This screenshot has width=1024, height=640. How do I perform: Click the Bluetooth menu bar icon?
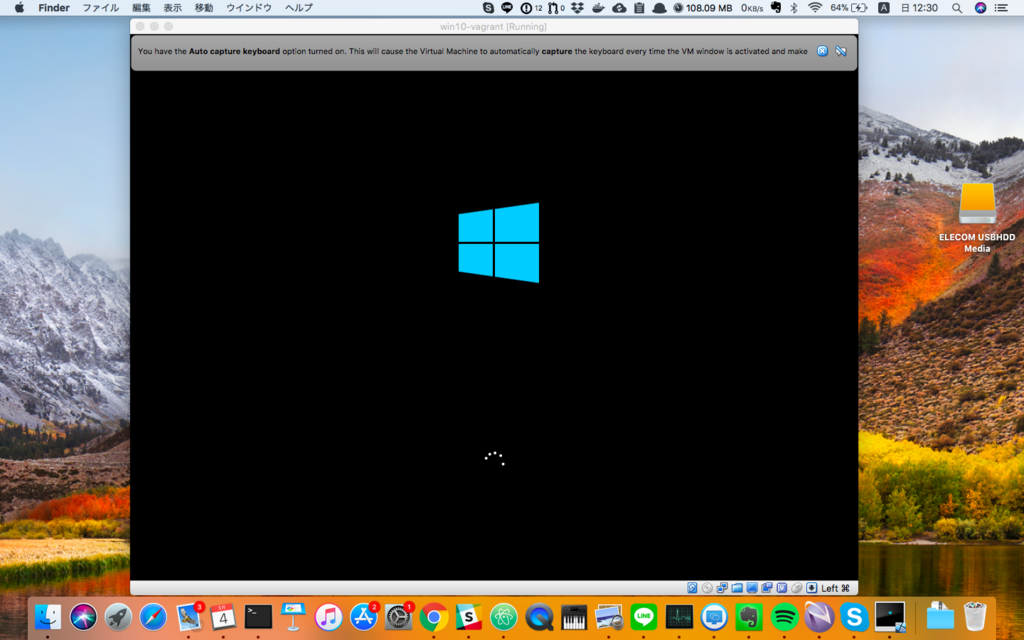pyautogui.click(x=794, y=8)
